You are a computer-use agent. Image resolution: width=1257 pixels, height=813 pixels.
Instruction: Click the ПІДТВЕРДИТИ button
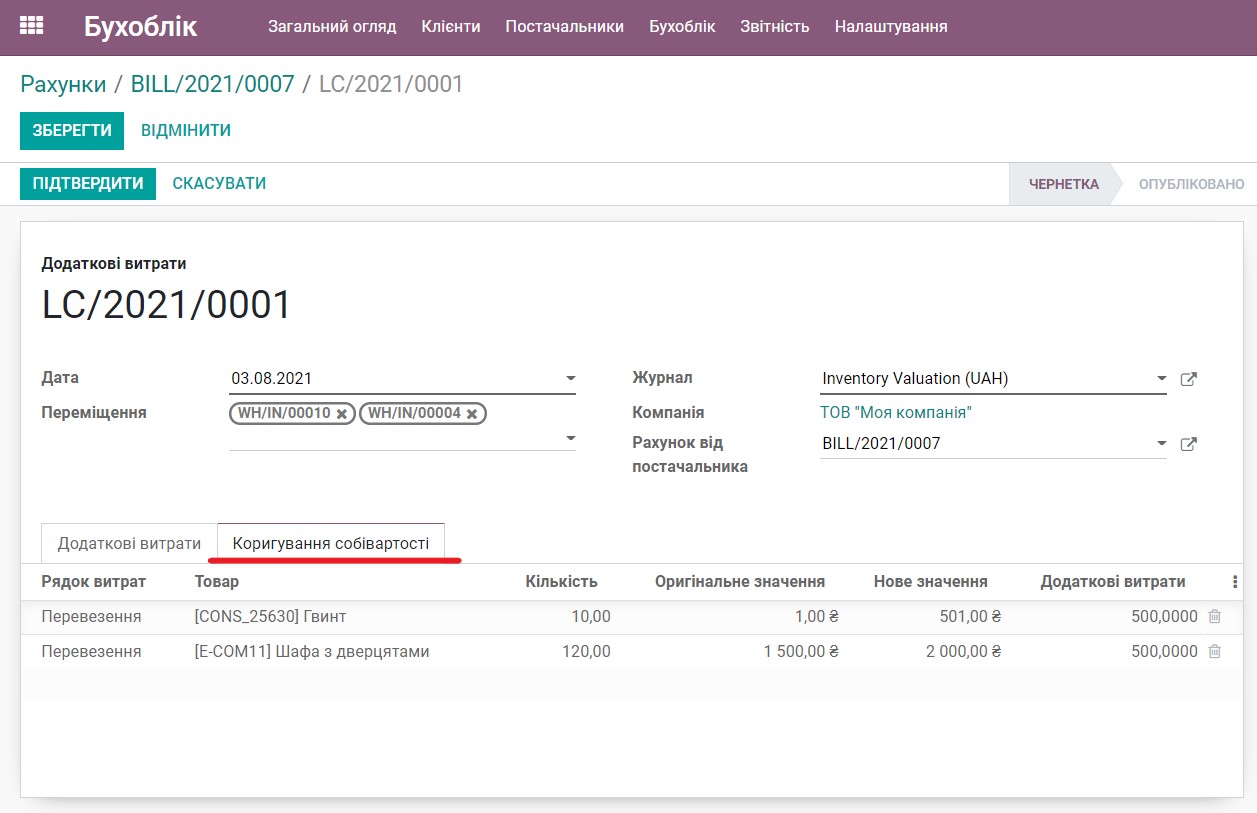[87, 183]
